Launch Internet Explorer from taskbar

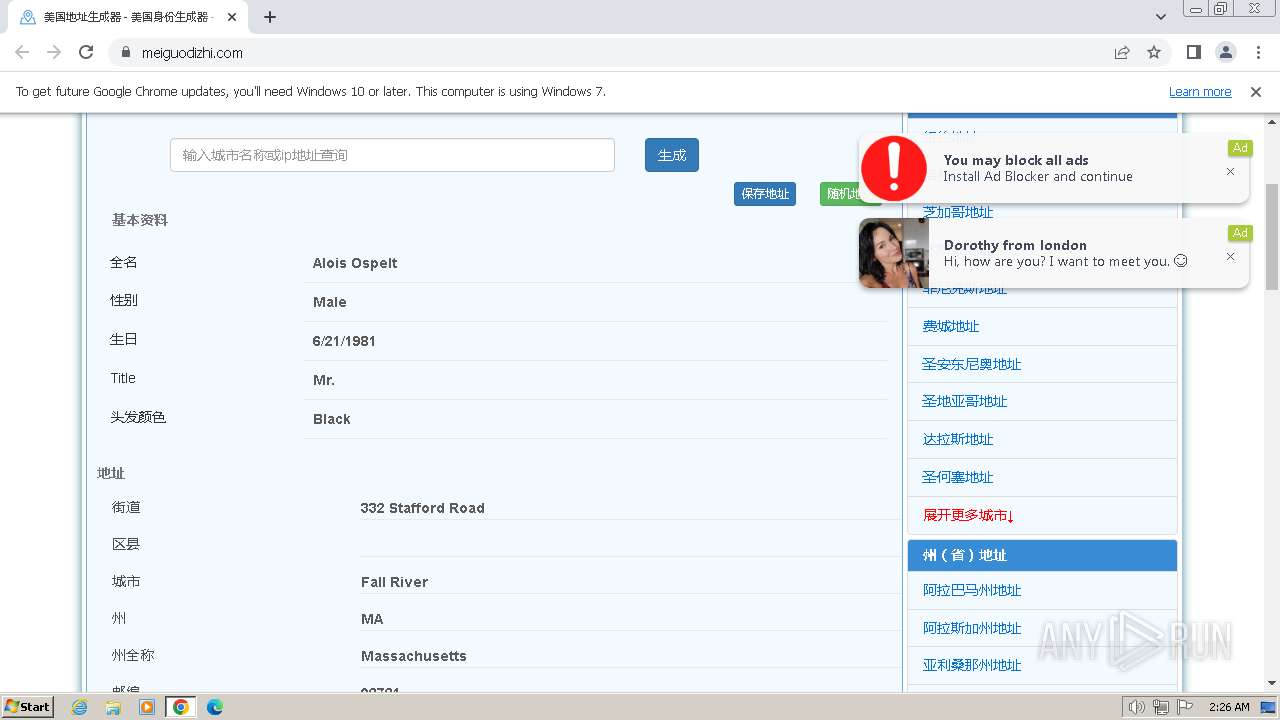[x=80, y=707]
